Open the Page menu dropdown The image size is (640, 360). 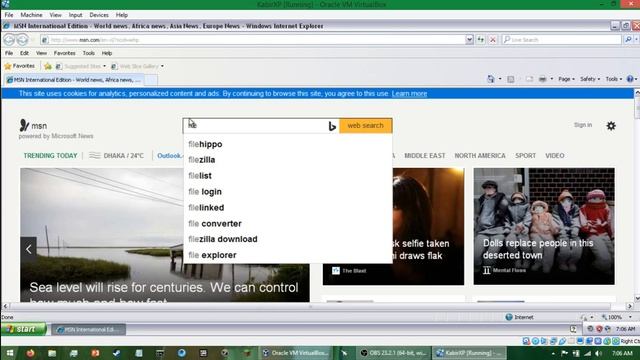[x=567, y=79]
